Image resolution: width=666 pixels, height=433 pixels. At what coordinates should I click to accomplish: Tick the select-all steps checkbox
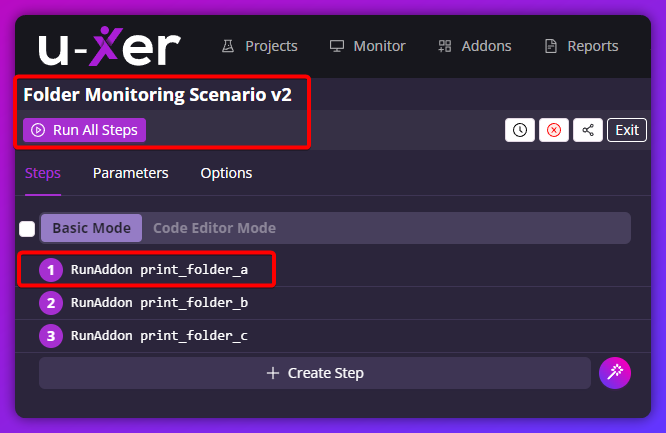tap(27, 228)
